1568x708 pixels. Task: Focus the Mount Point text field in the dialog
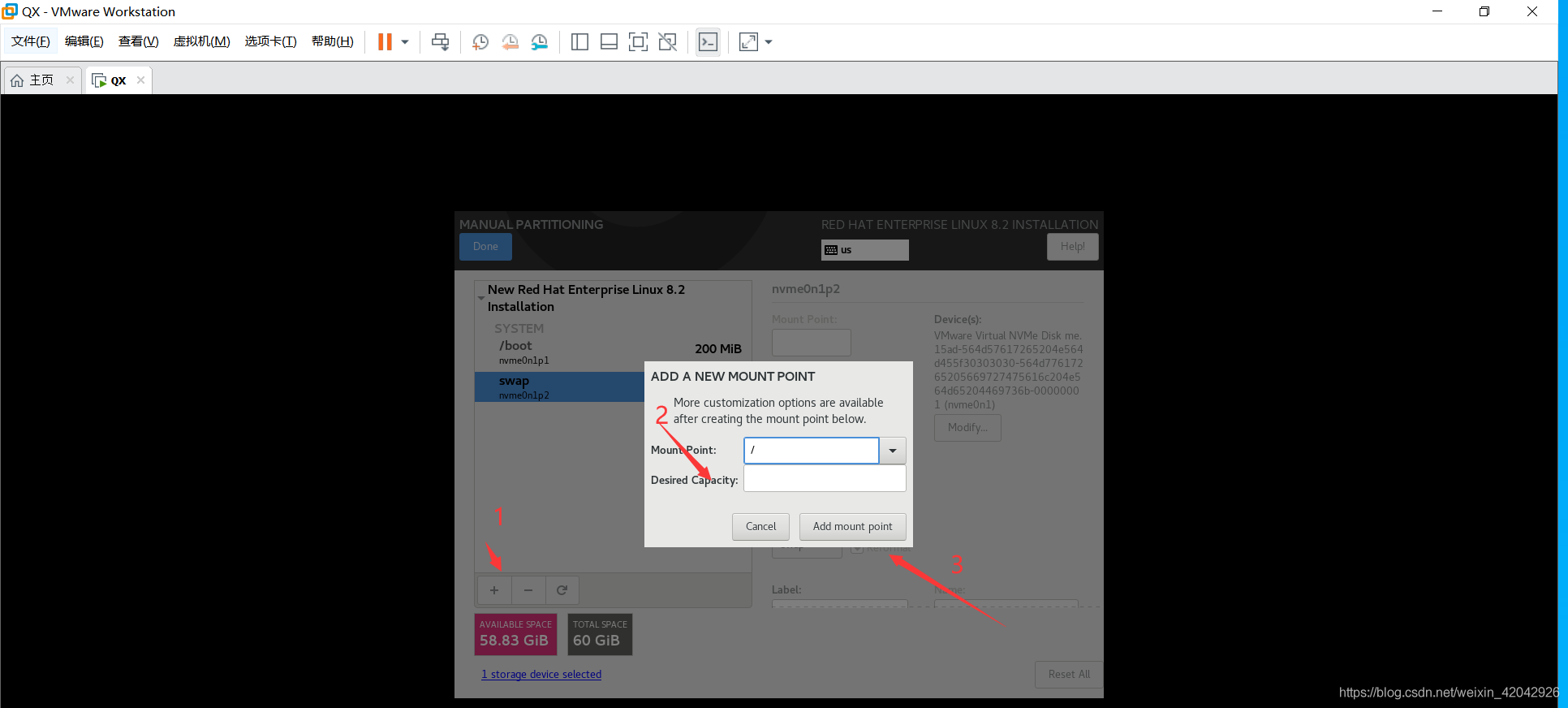tap(812, 451)
